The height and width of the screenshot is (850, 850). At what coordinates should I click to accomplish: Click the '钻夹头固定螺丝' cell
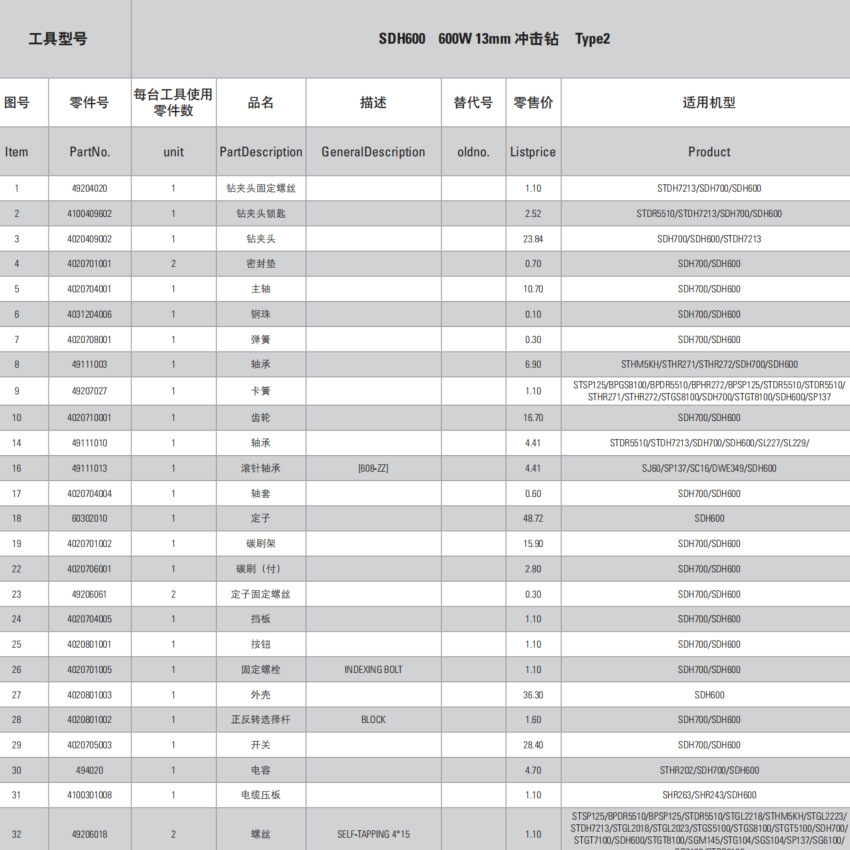tap(261, 189)
